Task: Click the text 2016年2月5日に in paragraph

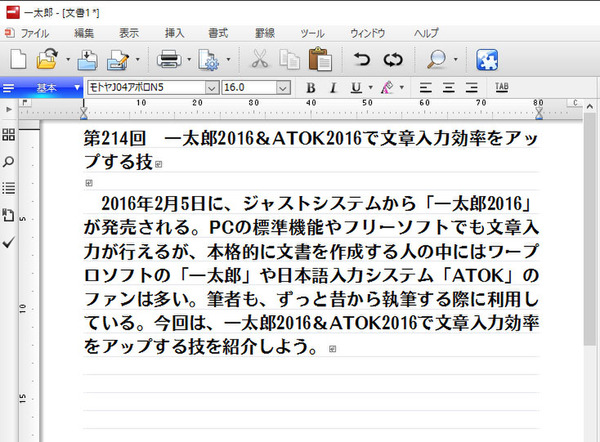Action: tap(161, 204)
